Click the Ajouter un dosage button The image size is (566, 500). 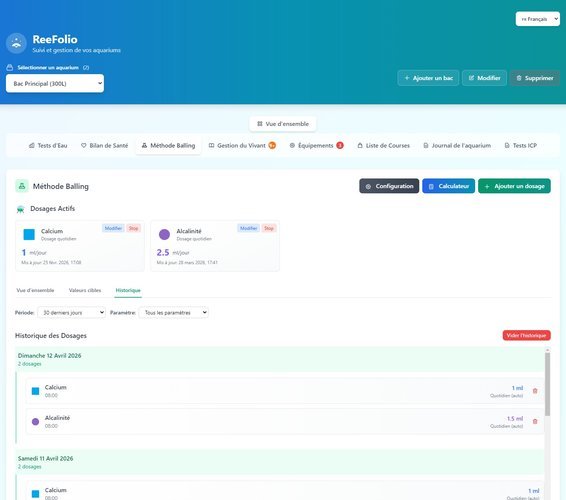[514, 186]
